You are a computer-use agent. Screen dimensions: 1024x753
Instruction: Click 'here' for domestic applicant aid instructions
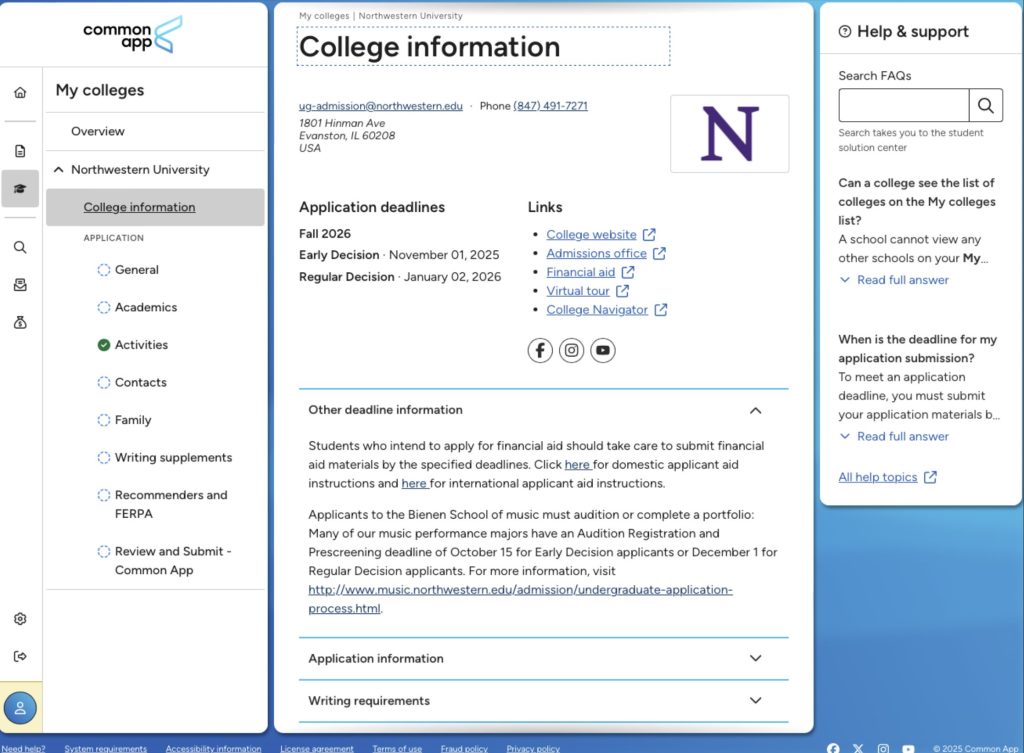577,464
